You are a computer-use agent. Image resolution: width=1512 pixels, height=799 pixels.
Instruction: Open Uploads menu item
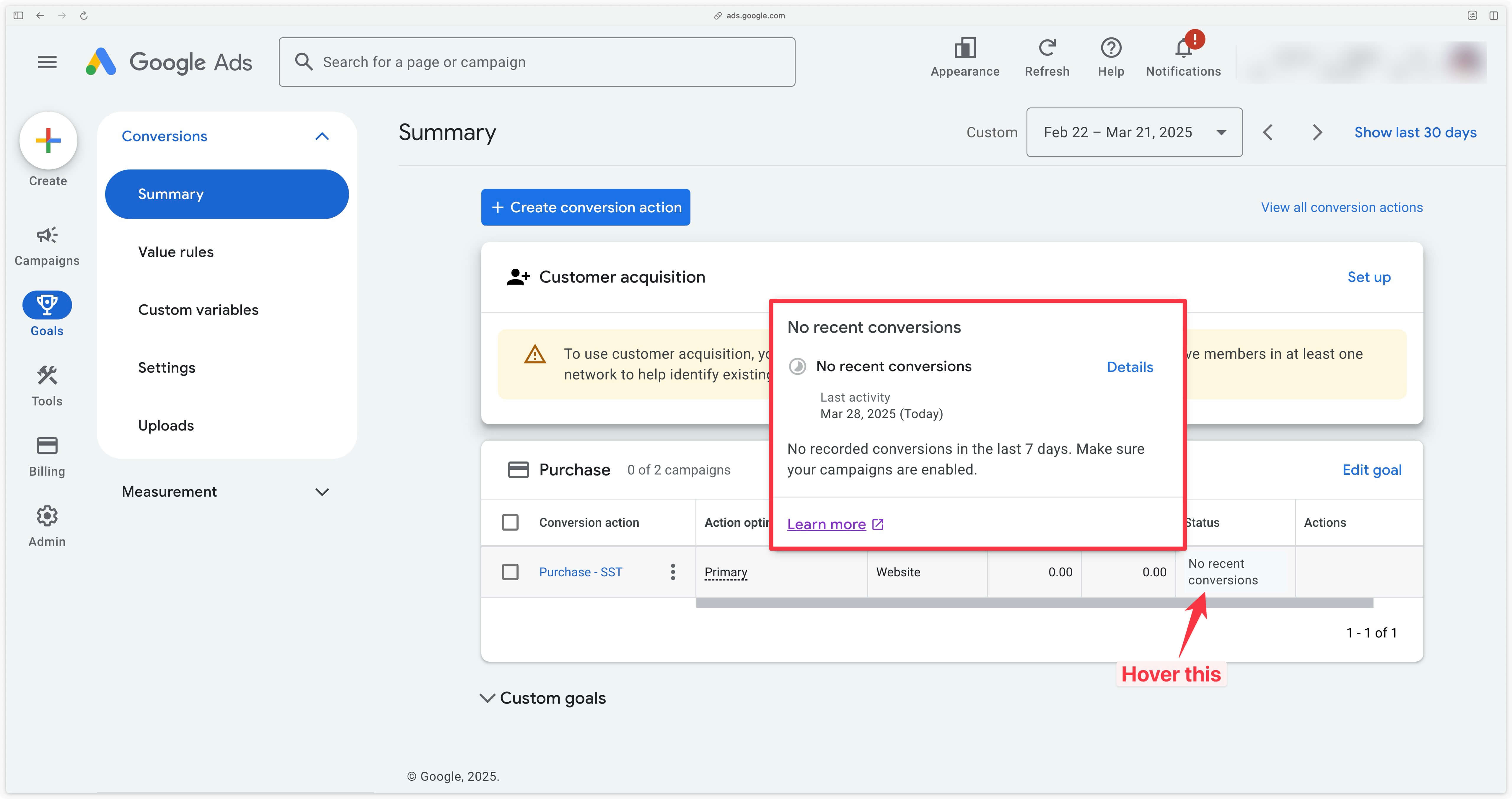click(165, 425)
